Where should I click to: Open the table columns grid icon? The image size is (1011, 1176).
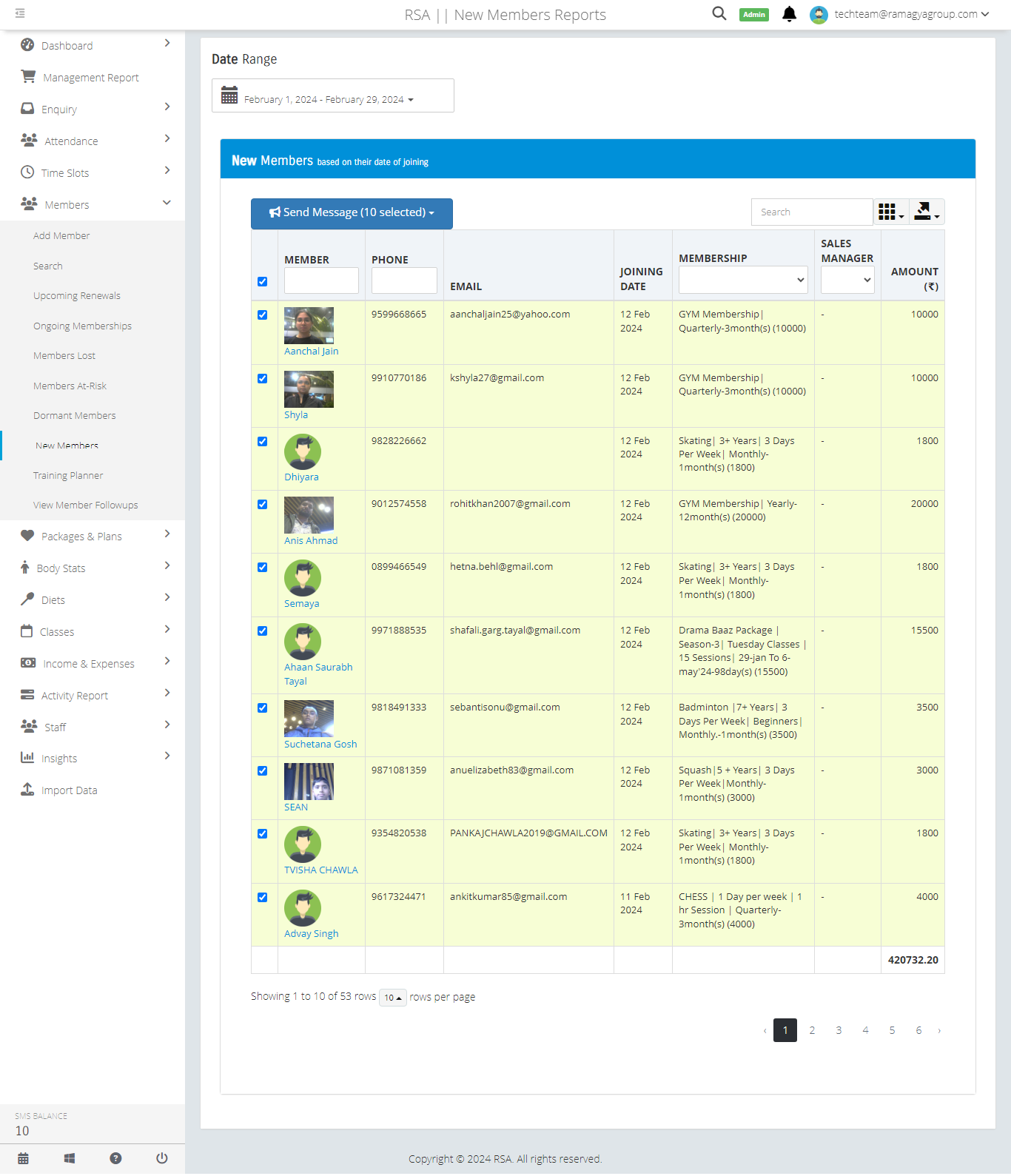point(890,212)
